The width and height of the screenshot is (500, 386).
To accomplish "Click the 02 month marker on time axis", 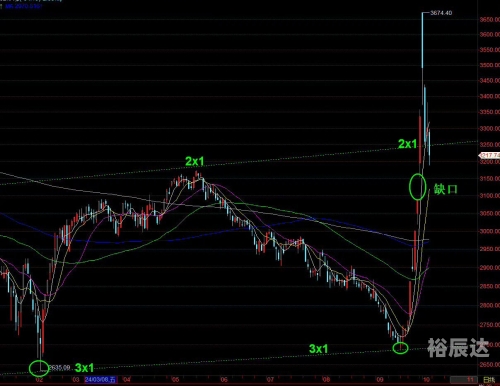I will tap(39, 380).
